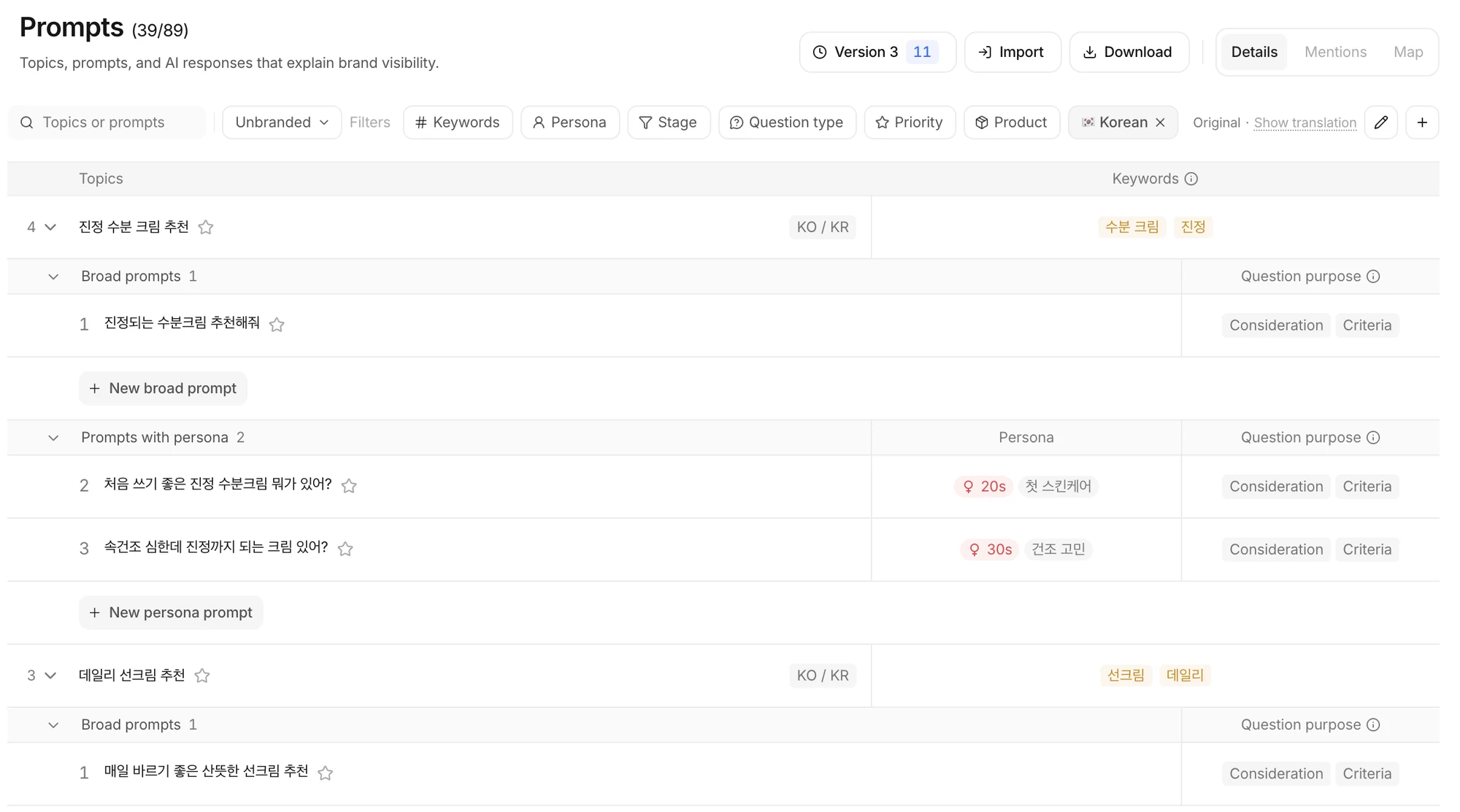Add a New persona prompt
This screenshot has height=812, width=1460.
(x=171, y=612)
